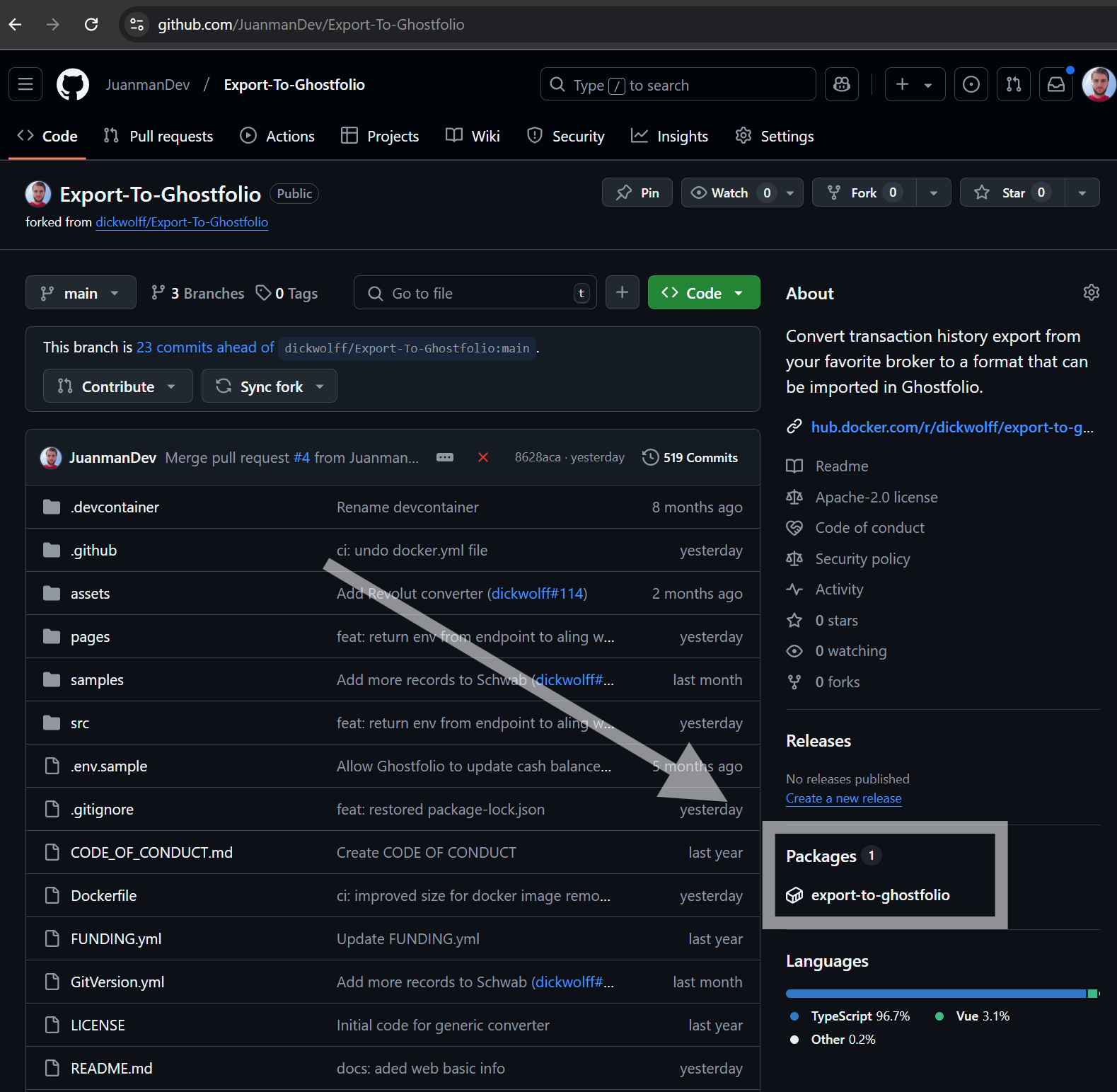
Task: Open pull request #4 link in commit
Action: point(301,457)
